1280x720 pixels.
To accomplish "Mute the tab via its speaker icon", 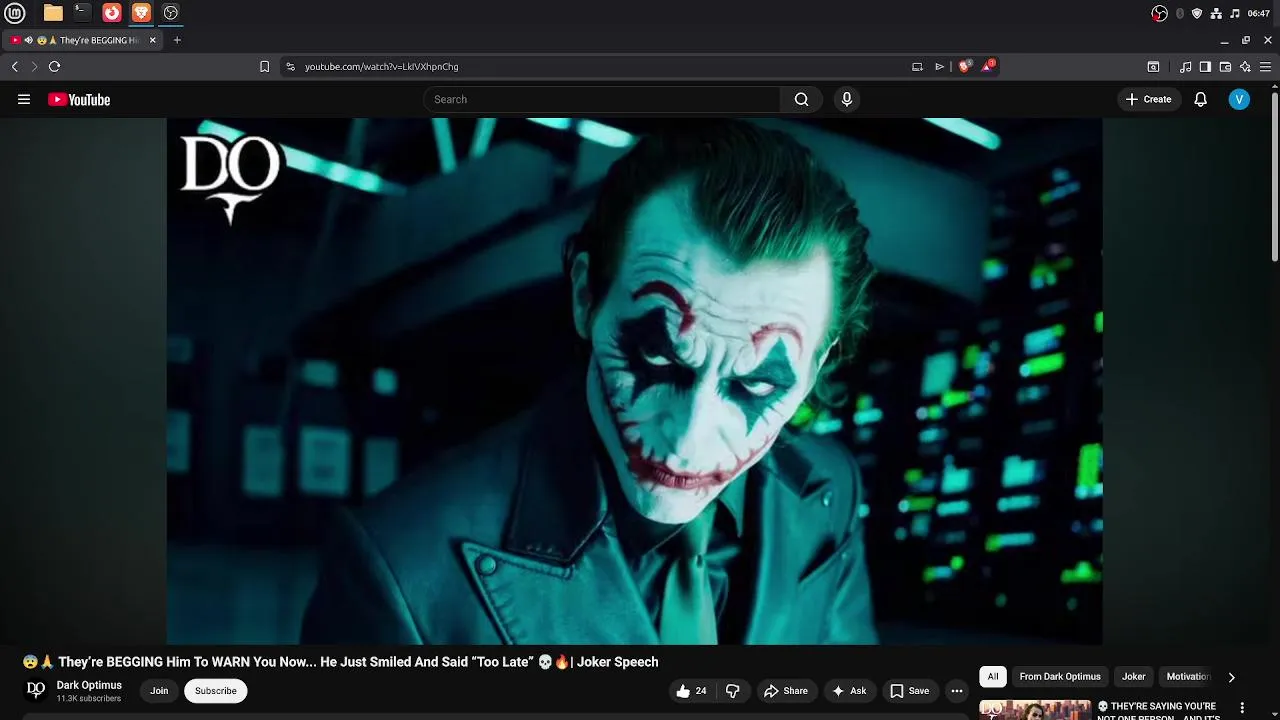I will (29, 40).
